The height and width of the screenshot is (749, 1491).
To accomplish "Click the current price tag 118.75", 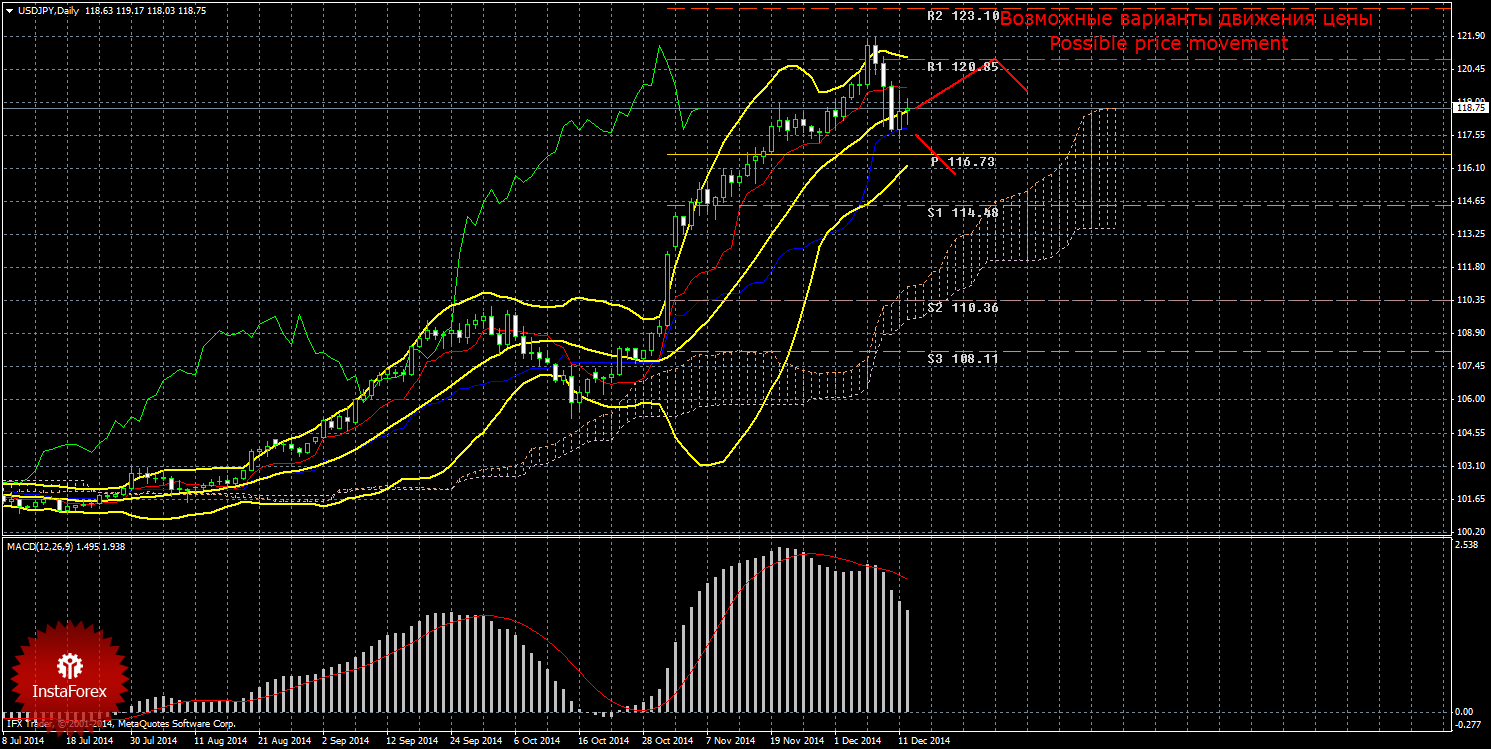I will click(x=1468, y=107).
